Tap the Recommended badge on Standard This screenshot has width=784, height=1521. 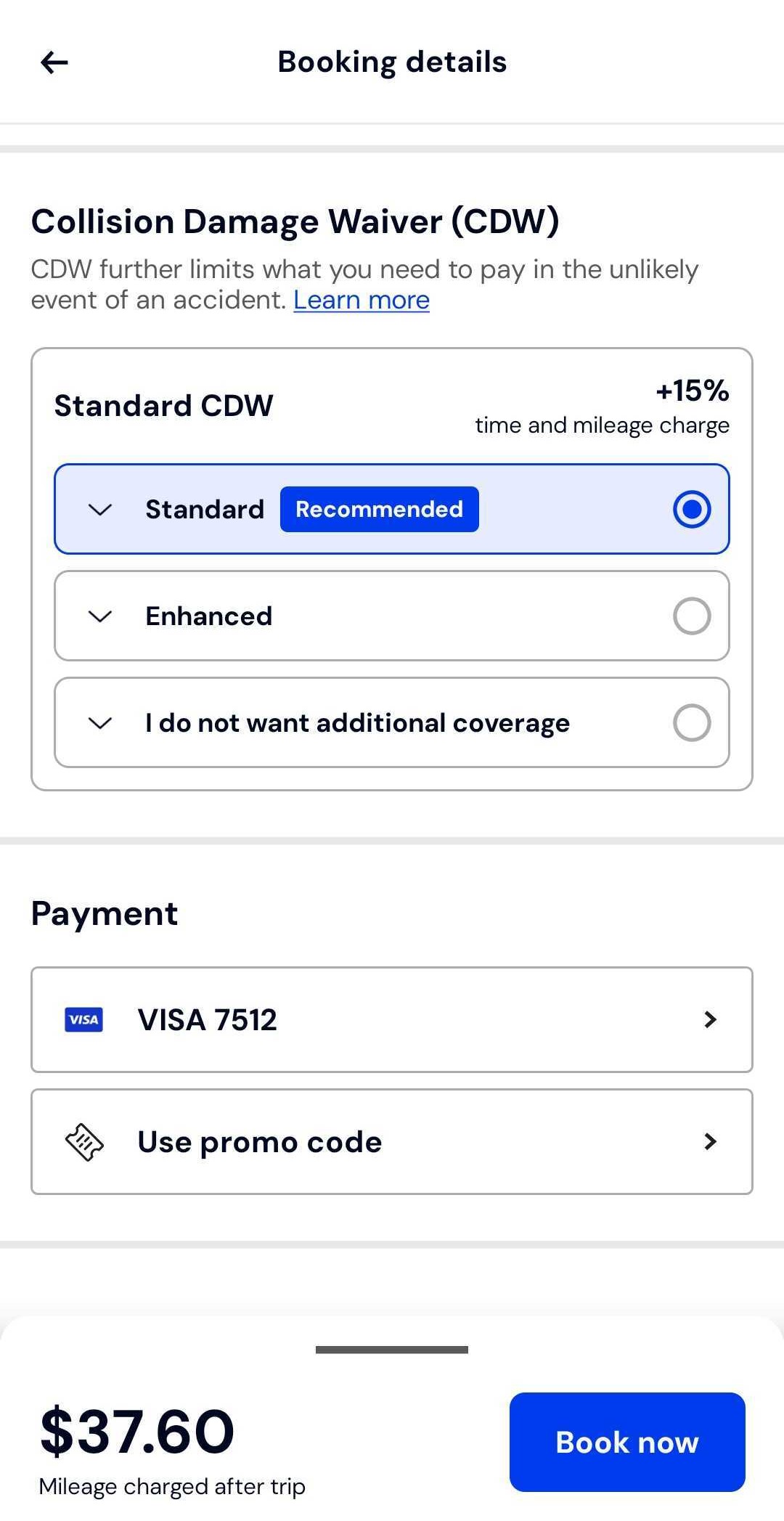pos(380,509)
